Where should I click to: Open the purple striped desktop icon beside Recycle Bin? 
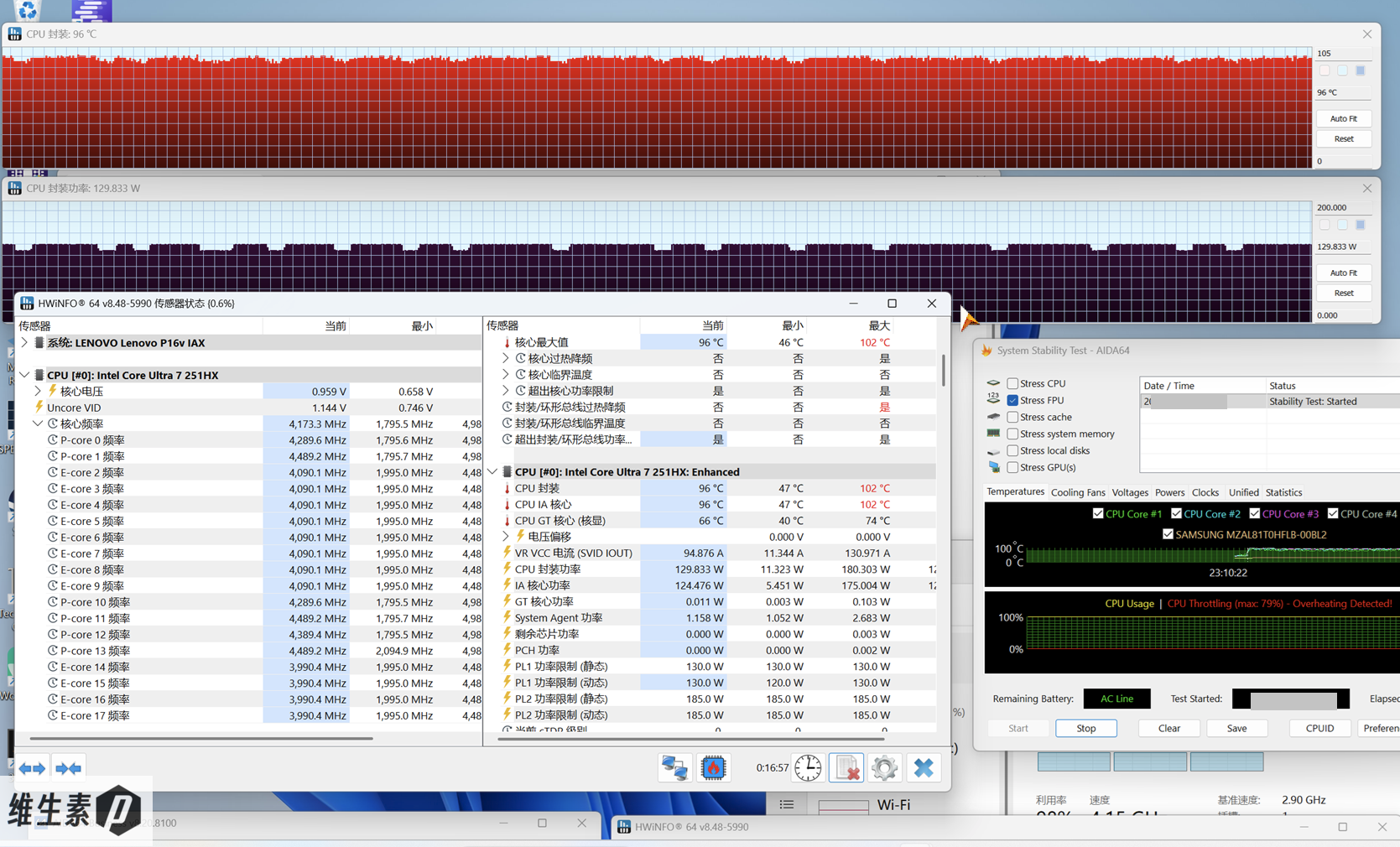tap(91, 10)
